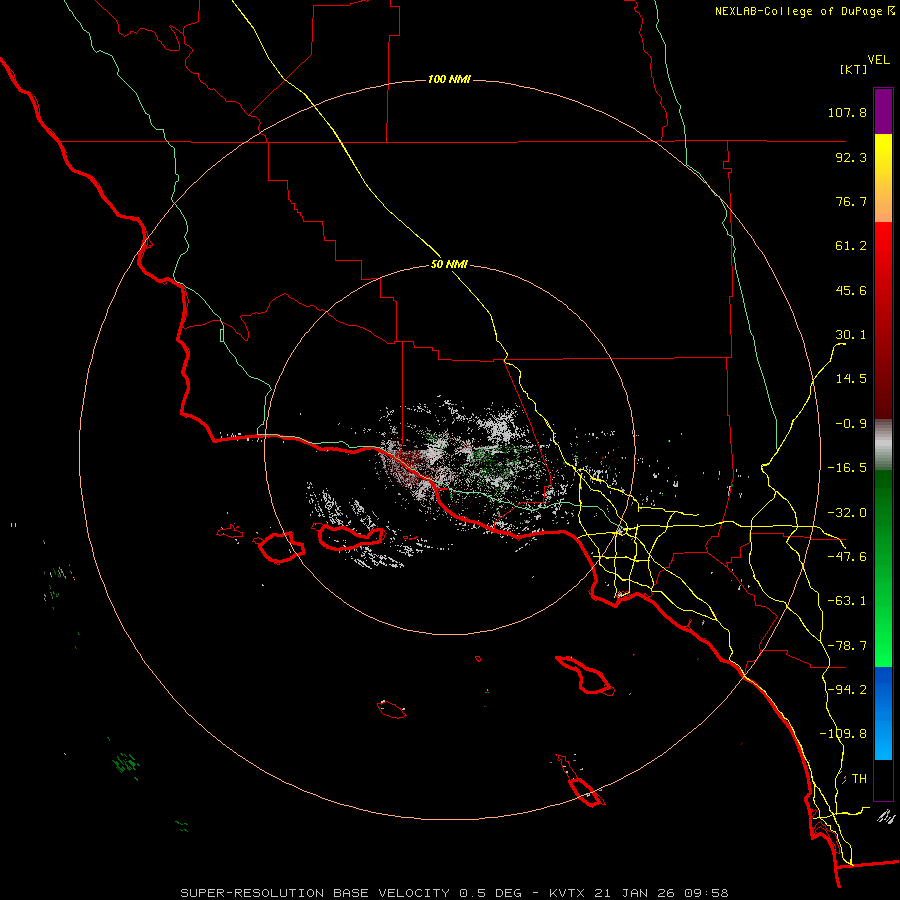900x900 pixels.
Task: Click the -78.7 legend value
Action: tap(847, 646)
